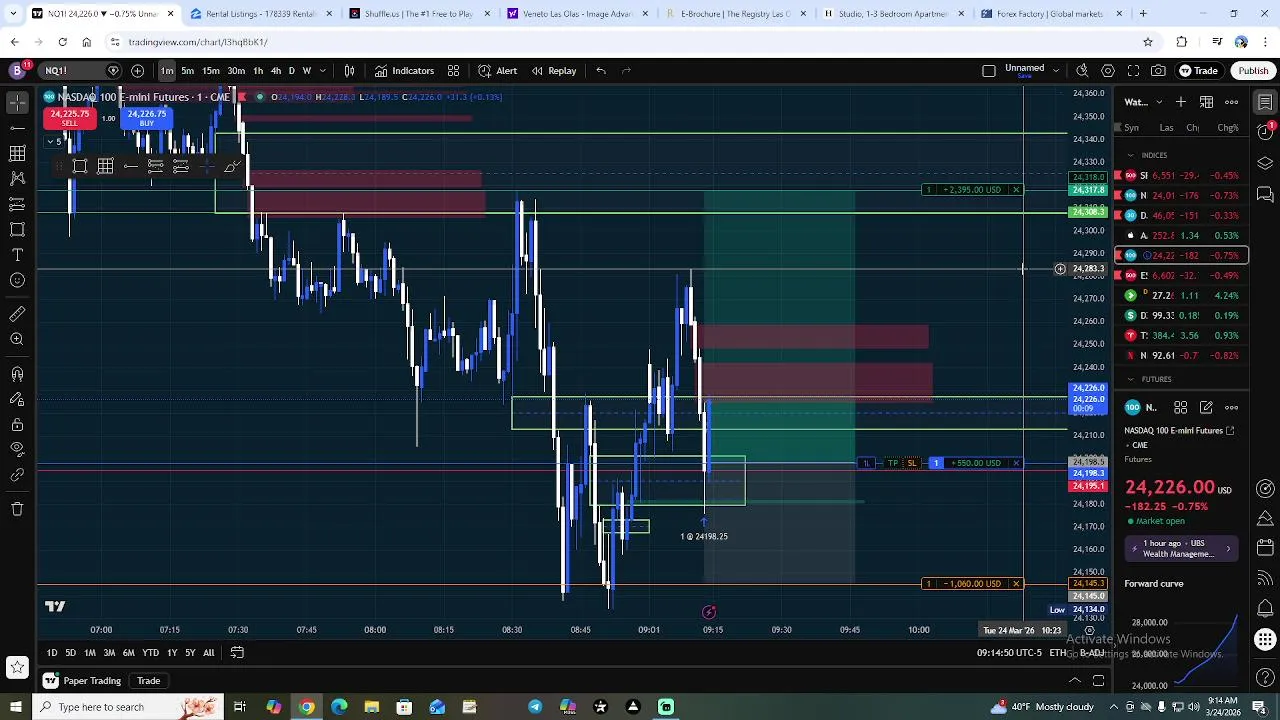Close the +2,395.00 USD take profit line
1280x720 pixels.
point(1016,190)
